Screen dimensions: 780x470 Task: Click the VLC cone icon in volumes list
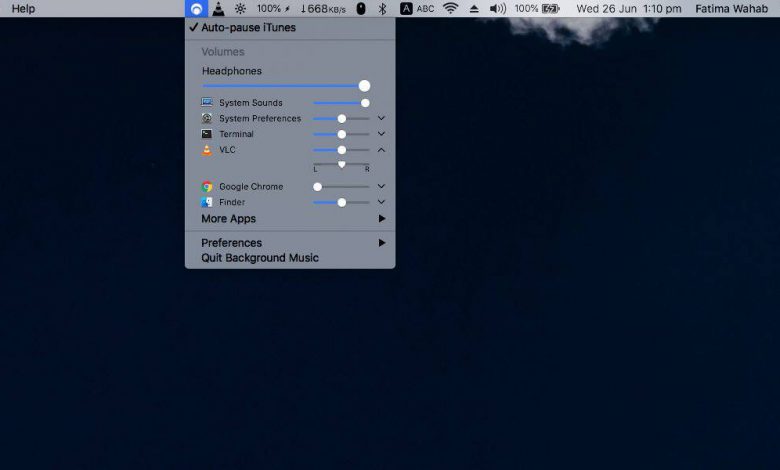(207, 150)
